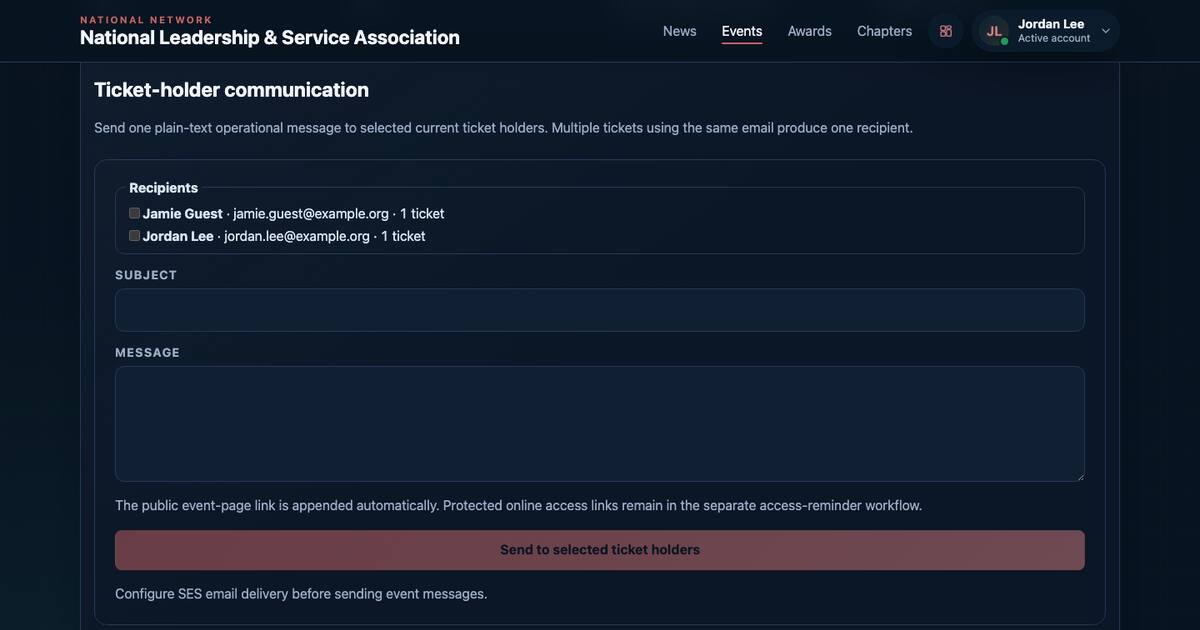Open the Events menu item
The height and width of the screenshot is (630, 1200).
(742, 31)
